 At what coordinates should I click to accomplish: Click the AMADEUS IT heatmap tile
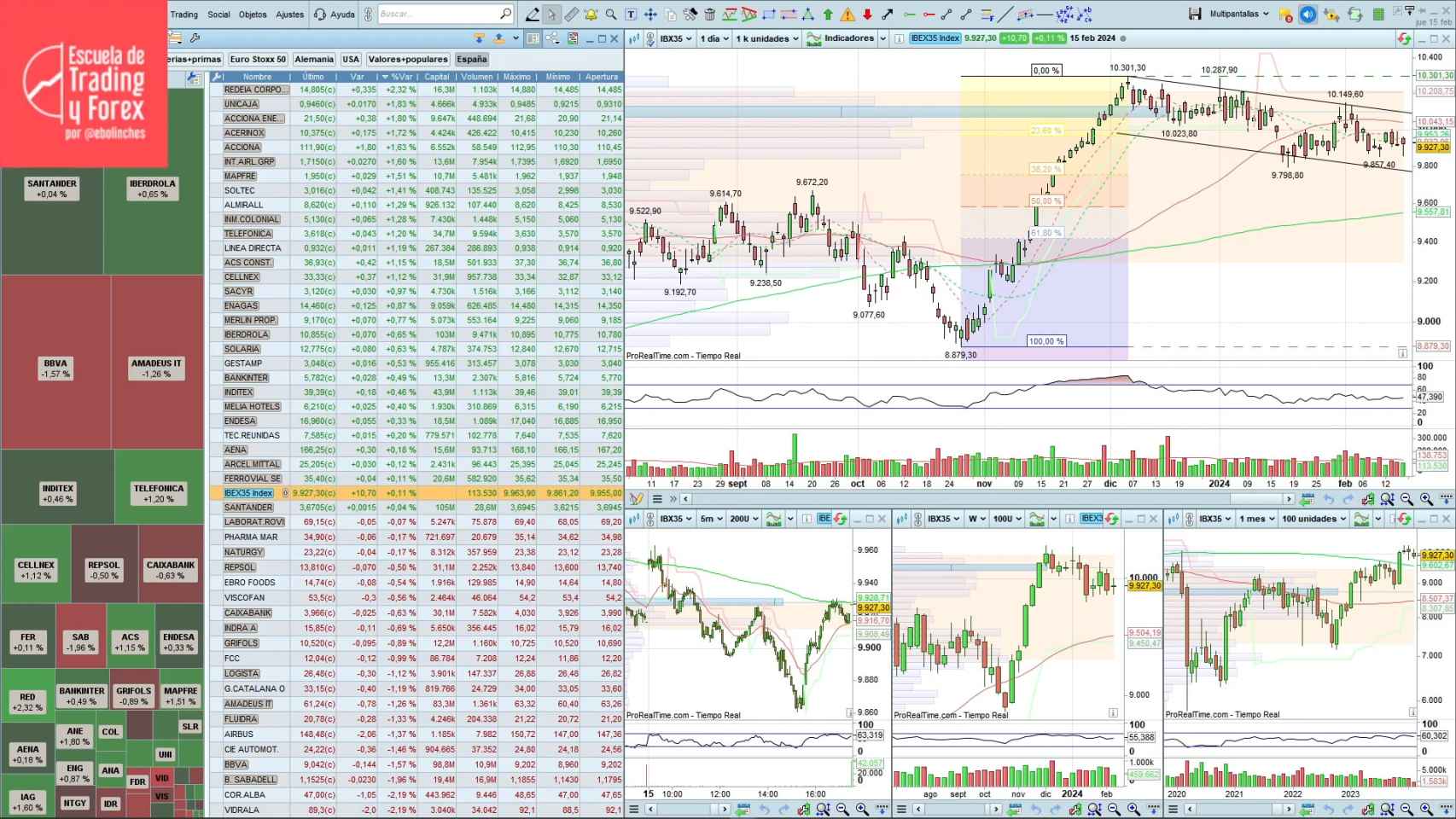(157, 362)
